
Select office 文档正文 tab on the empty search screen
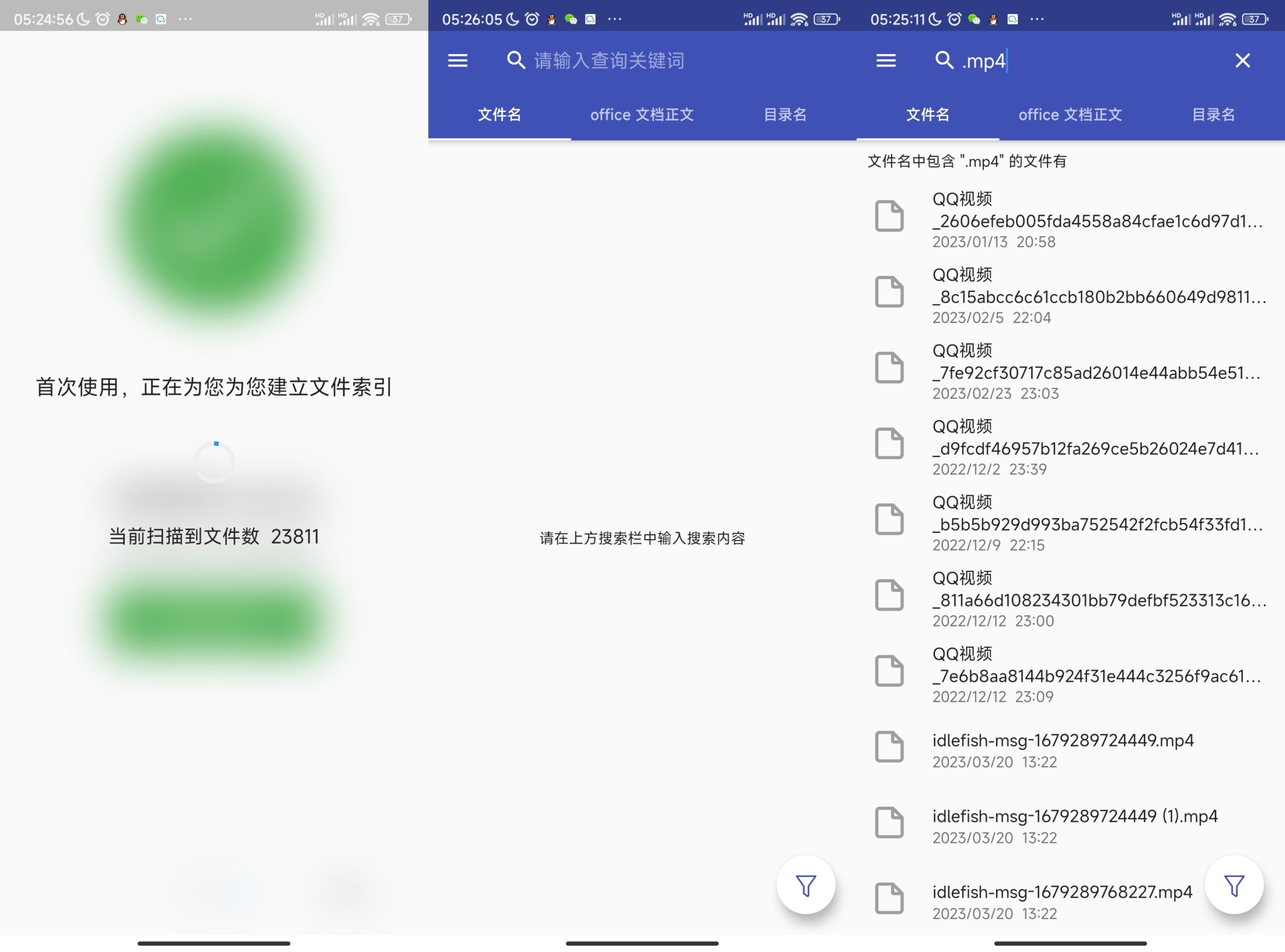pos(642,115)
